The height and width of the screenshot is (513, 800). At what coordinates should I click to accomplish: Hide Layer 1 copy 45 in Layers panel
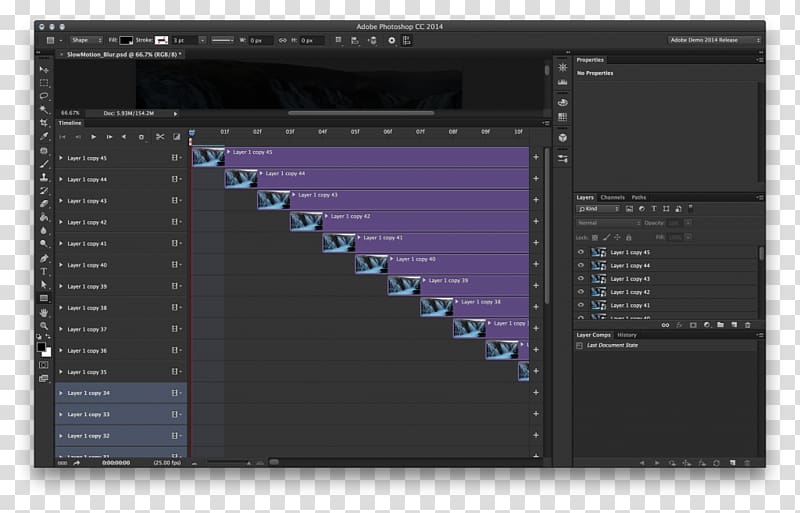point(581,253)
